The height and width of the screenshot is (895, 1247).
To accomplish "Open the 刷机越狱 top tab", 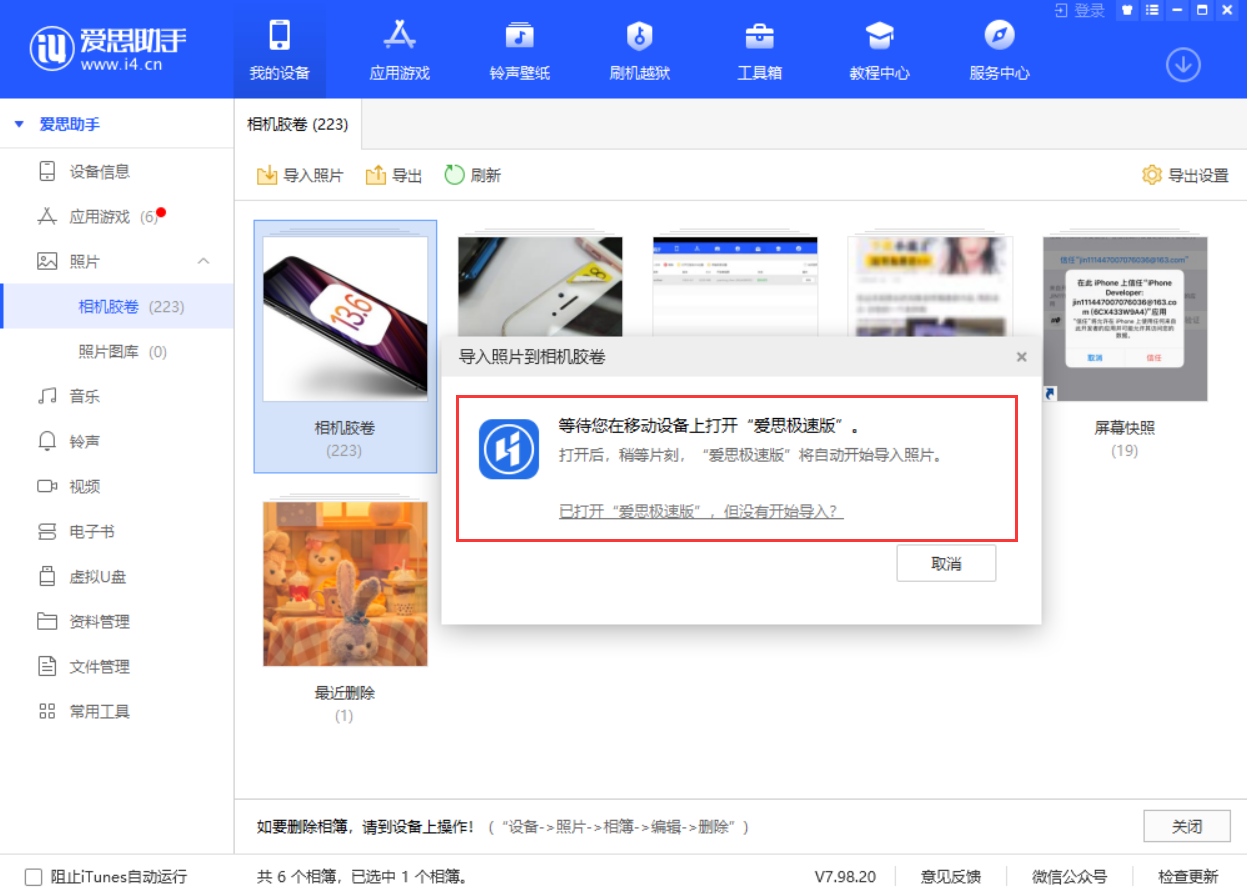I will [x=640, y=50].
